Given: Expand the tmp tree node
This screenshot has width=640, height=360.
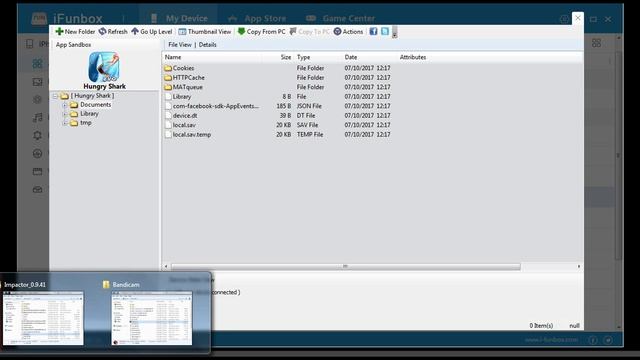Looking at the screenshot, I should coord(64,123).
